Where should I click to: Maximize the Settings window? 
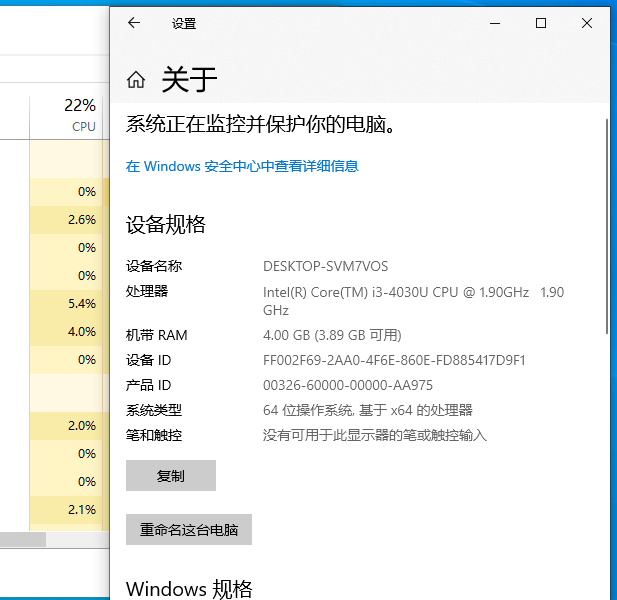click(x=541, y=23)
